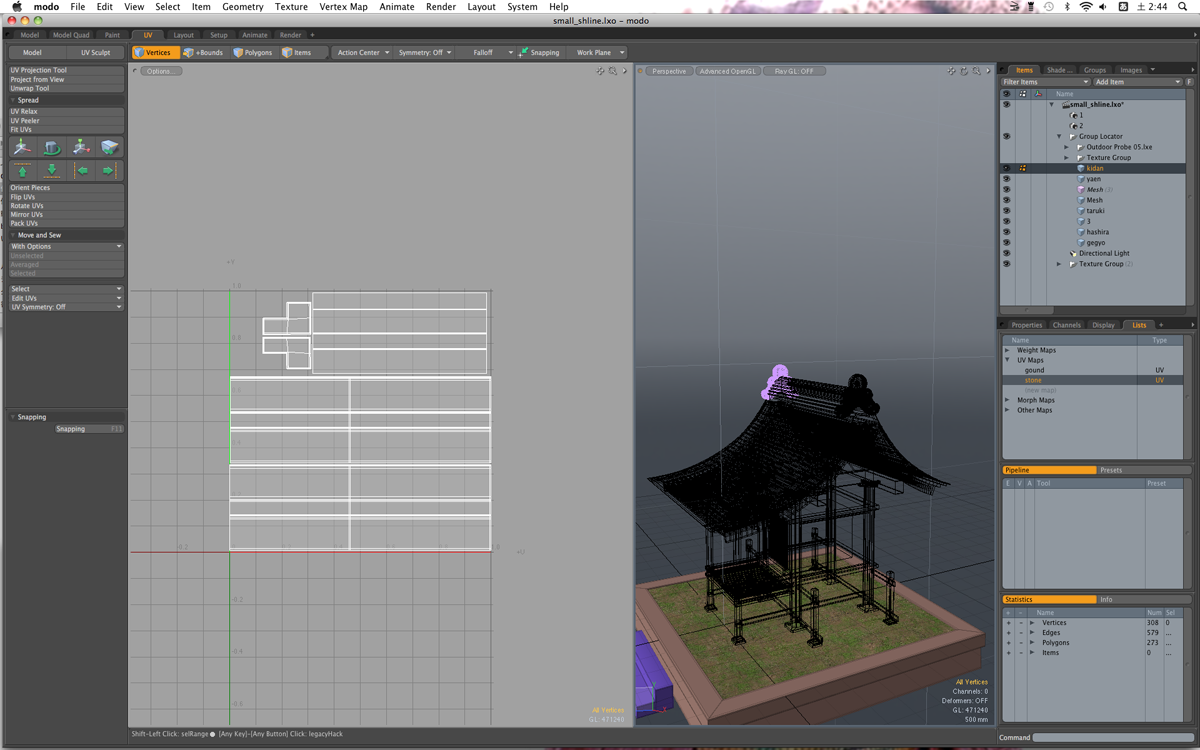Toggle visibility of the taruki mesh
Screen dimensions: 1200x750
[x=1007, y=211]
